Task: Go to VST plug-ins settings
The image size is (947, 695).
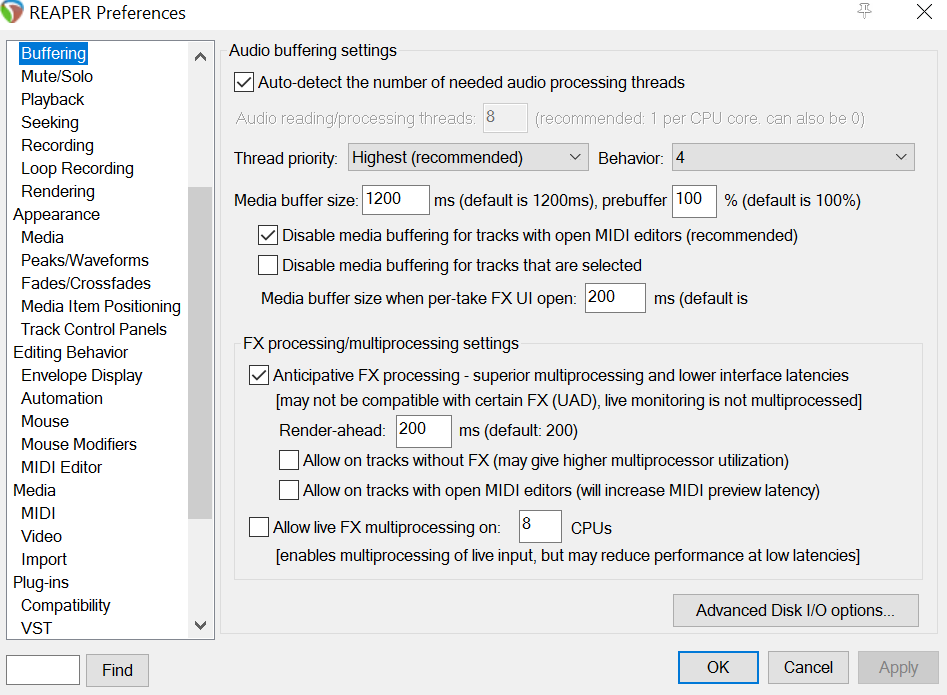Action: tap(36, 628)
